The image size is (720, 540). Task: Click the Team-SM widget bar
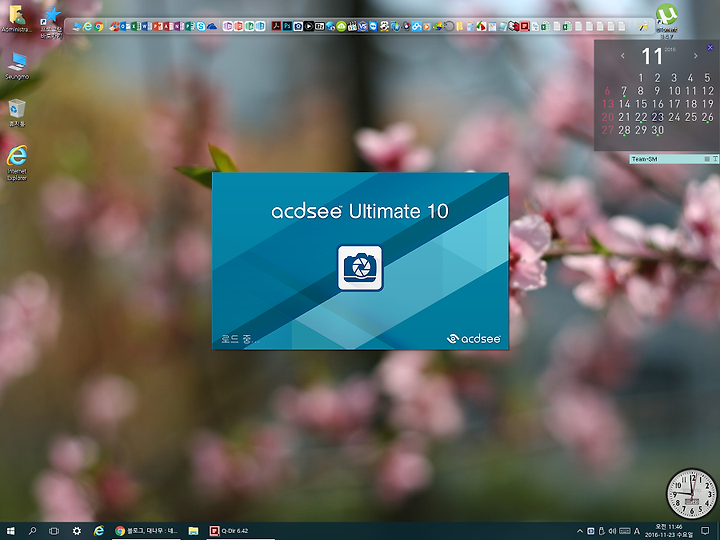[x=673, y=159]
